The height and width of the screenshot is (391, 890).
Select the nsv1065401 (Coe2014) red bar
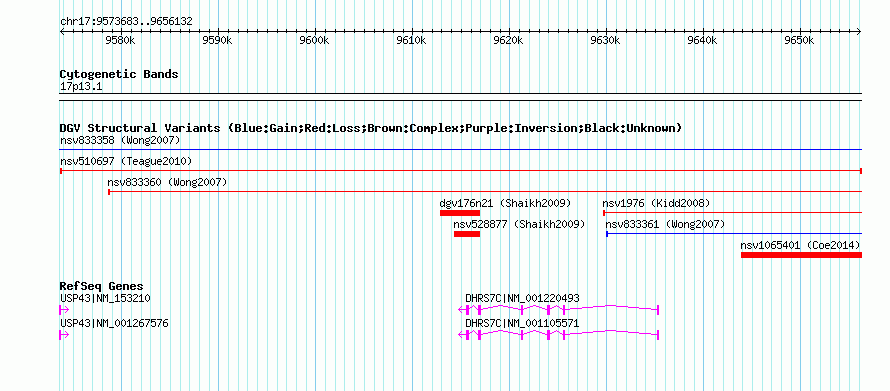(x=801, y=255)
